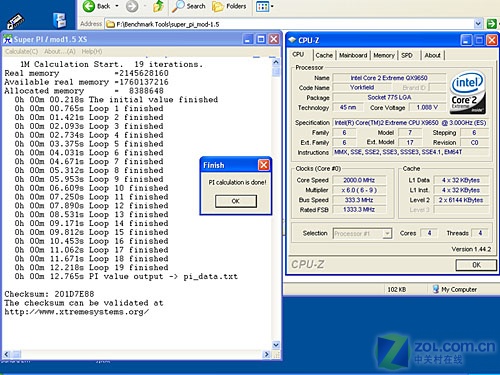Click the xtremesystems.org URL text
The height and width of the screenshot is (375, 500).
77,312
